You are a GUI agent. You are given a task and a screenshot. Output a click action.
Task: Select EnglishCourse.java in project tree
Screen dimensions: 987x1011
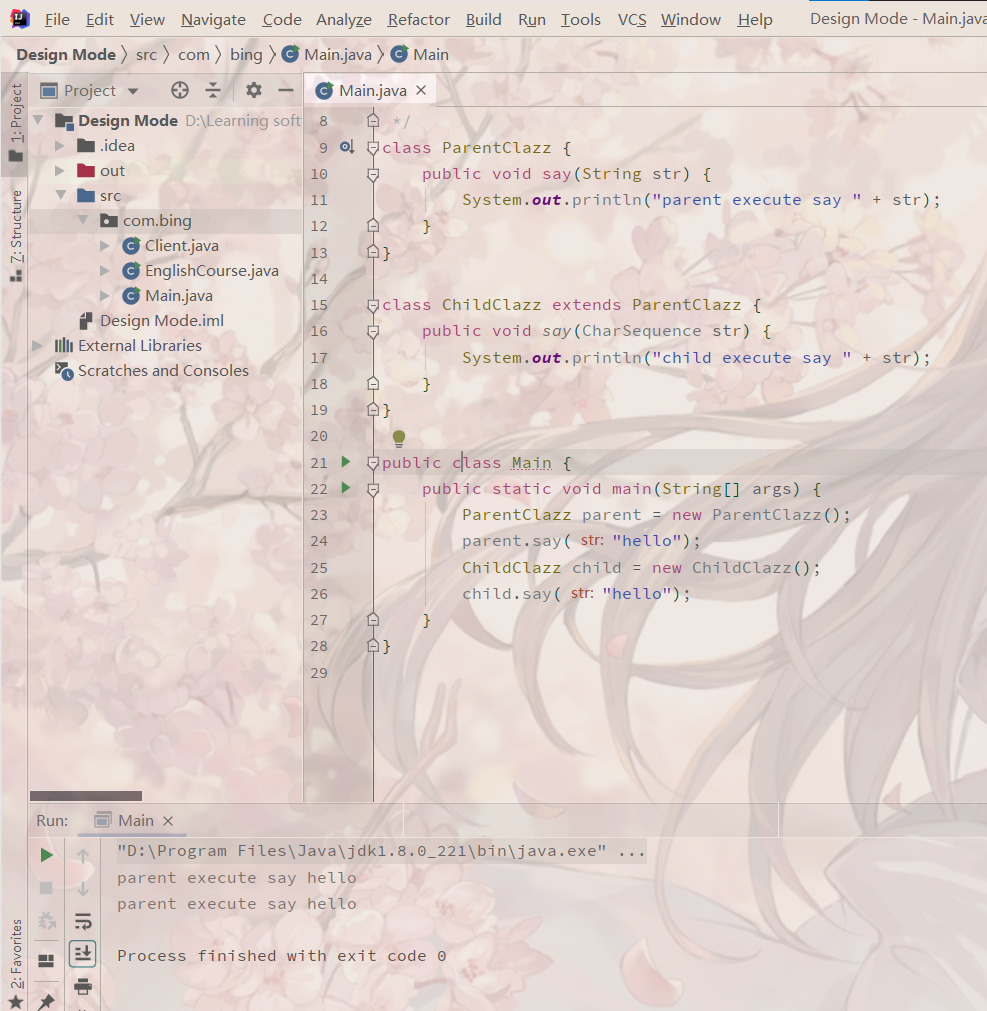pos(211,271)
